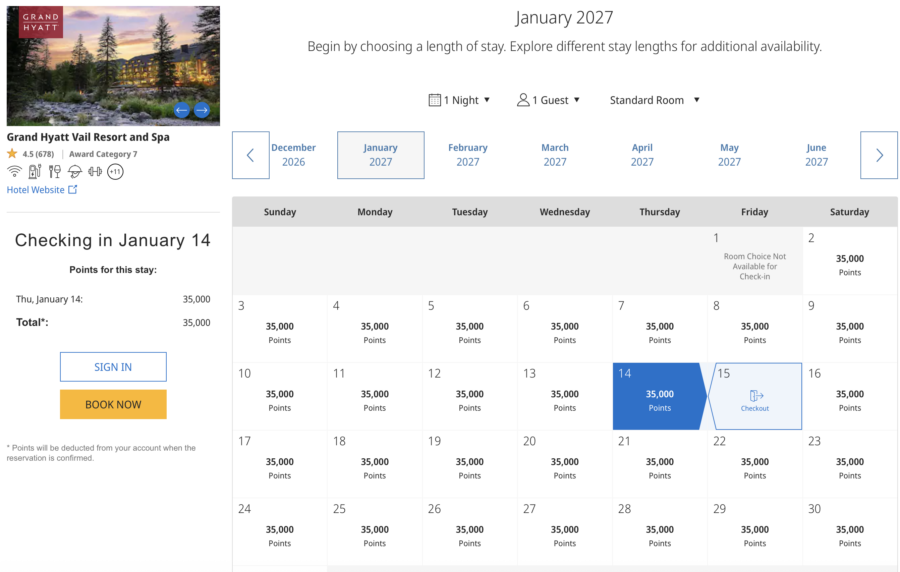Open the Standard Room type dropdown
This screenshot has height=572, width=900.
coord(654,100)
